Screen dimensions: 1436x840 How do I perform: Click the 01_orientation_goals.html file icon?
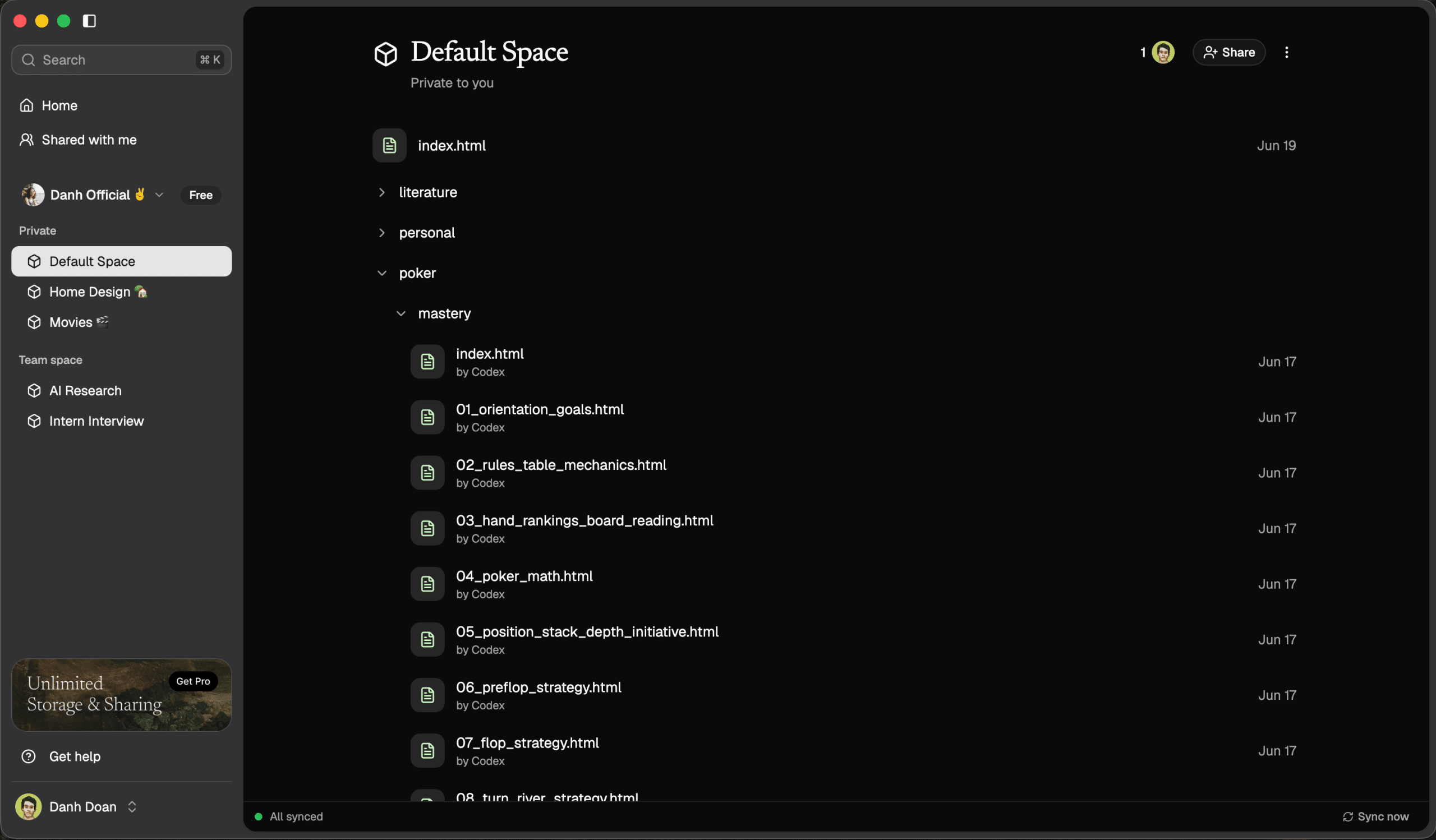pyautogui.click(x=427, y=417)
